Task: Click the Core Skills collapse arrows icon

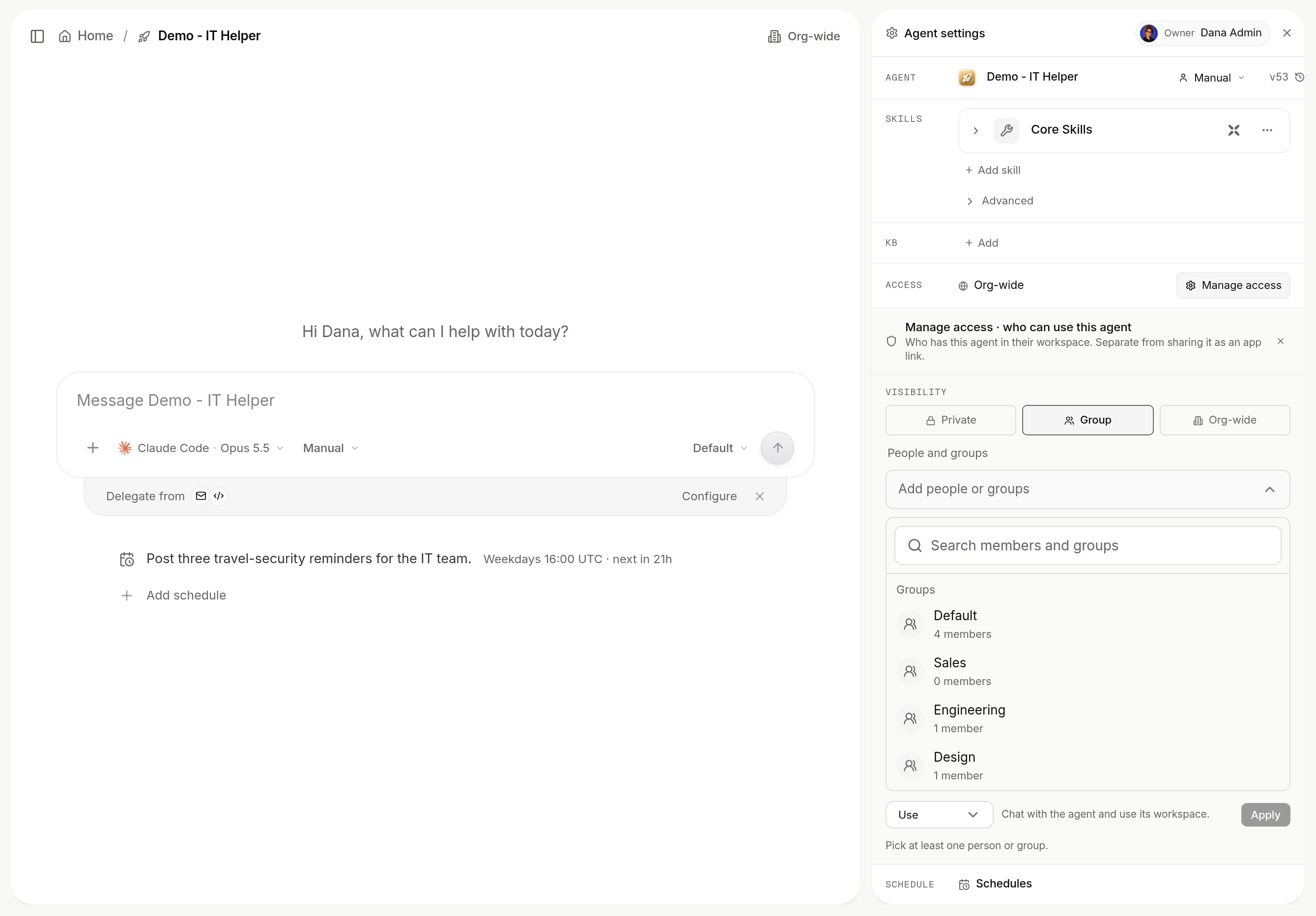Action: [1234, 130]
